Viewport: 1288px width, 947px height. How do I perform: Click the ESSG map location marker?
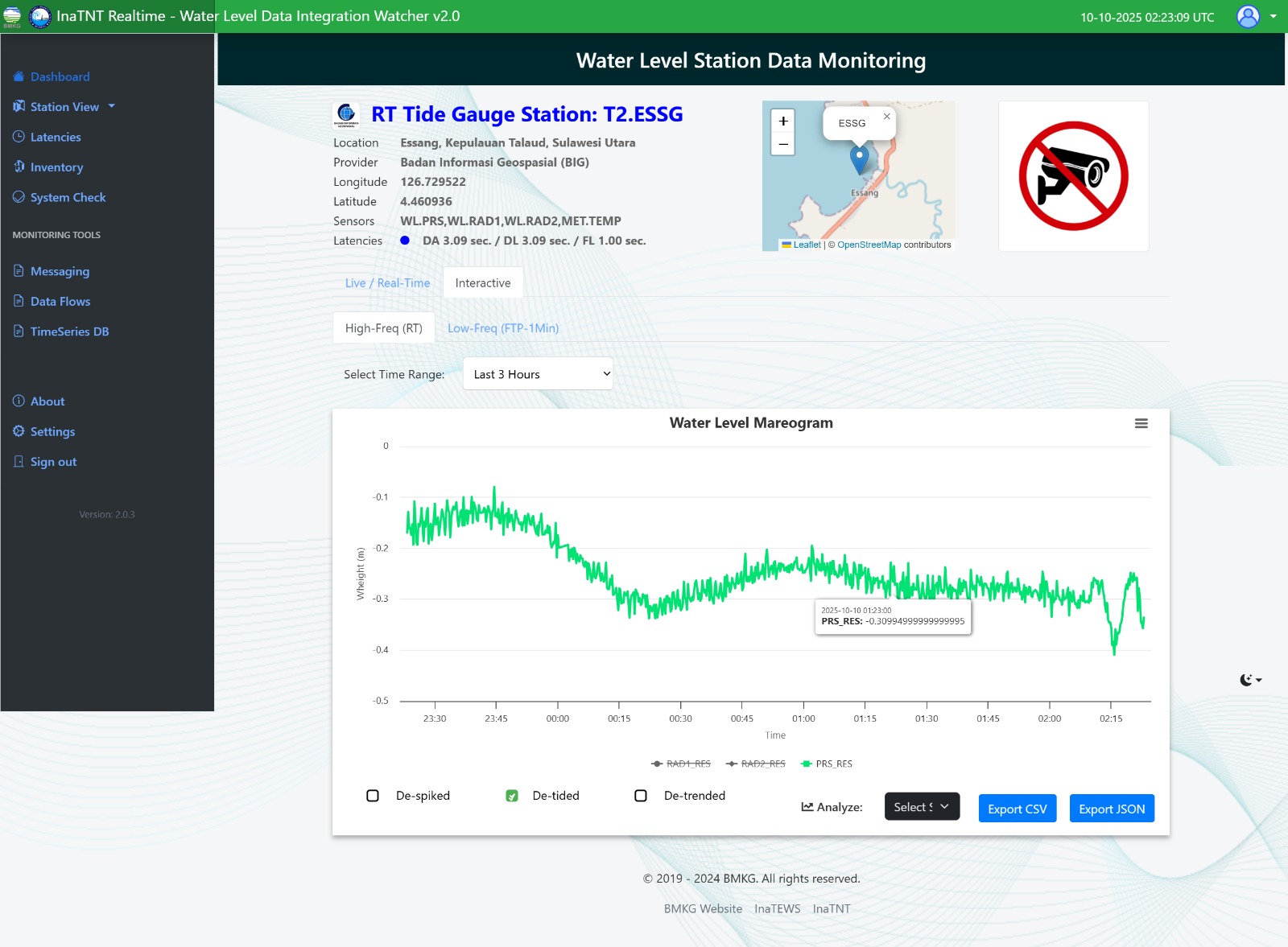coord(859,159)
